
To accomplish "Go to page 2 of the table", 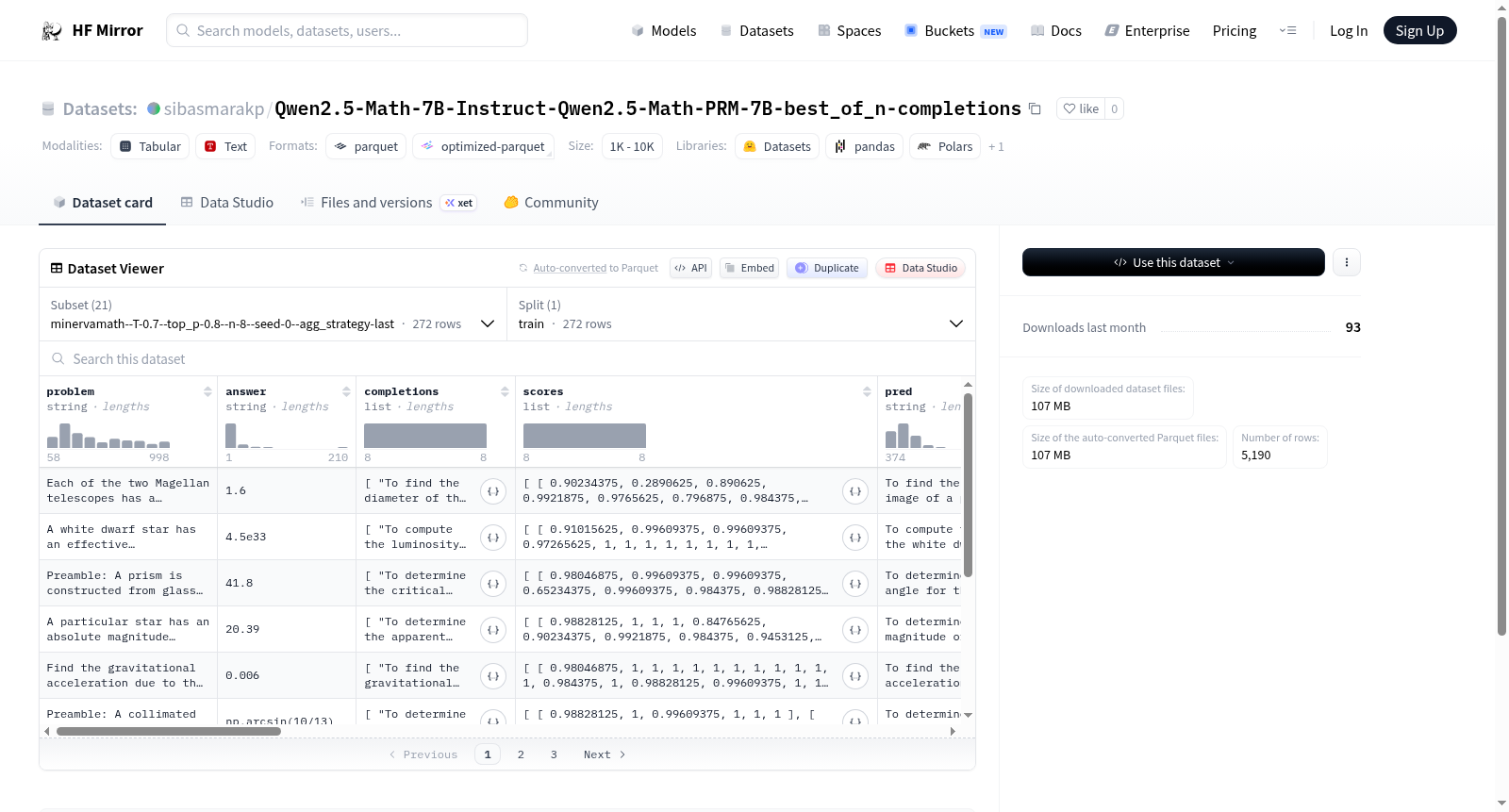I will pos(521,754).
